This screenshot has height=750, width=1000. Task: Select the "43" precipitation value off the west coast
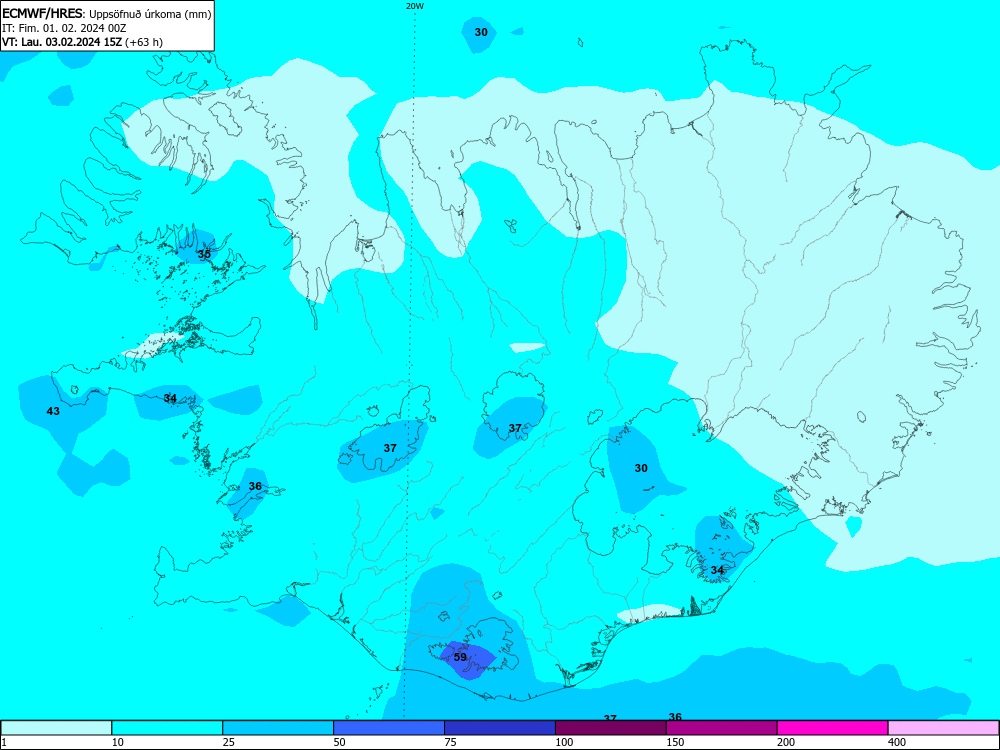click(x=53, y=411)
